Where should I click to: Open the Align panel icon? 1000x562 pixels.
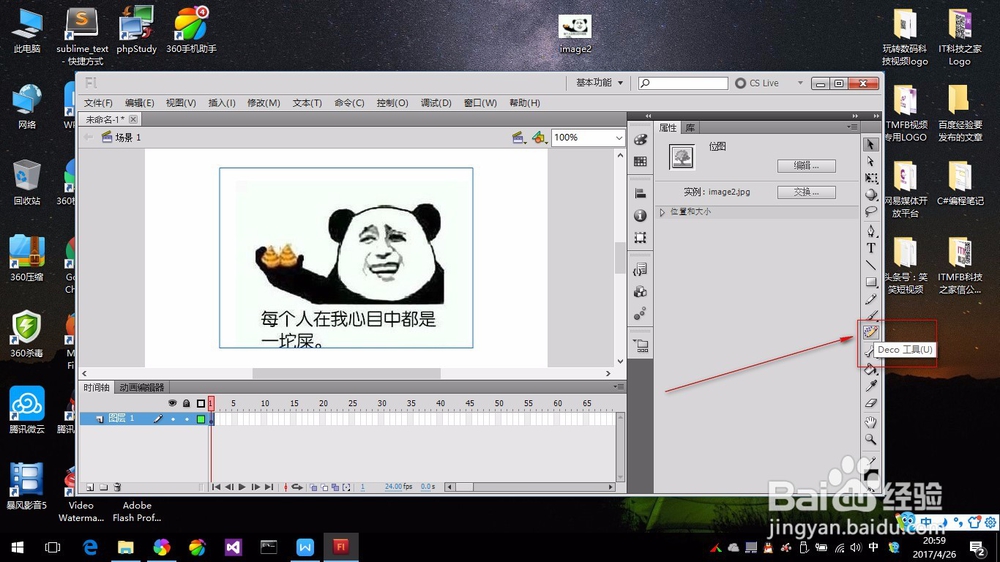640,193
